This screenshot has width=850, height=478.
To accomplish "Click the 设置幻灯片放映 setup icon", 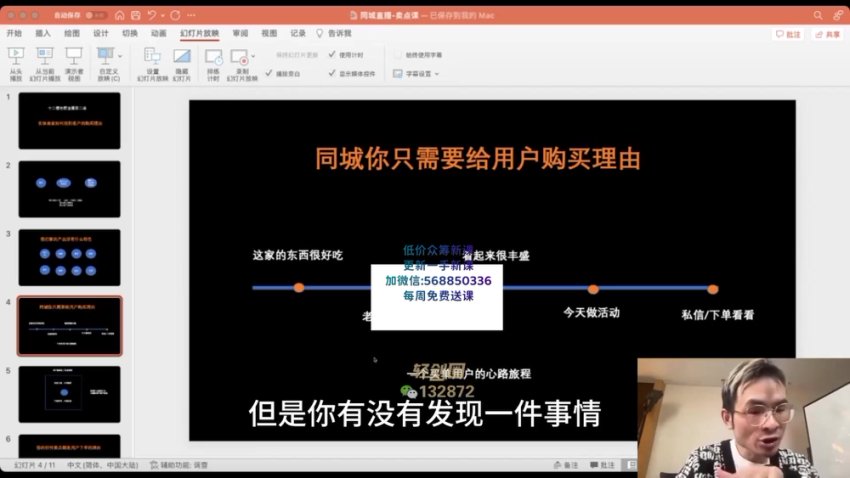I will pyautogui.click(x=152, y=57).
